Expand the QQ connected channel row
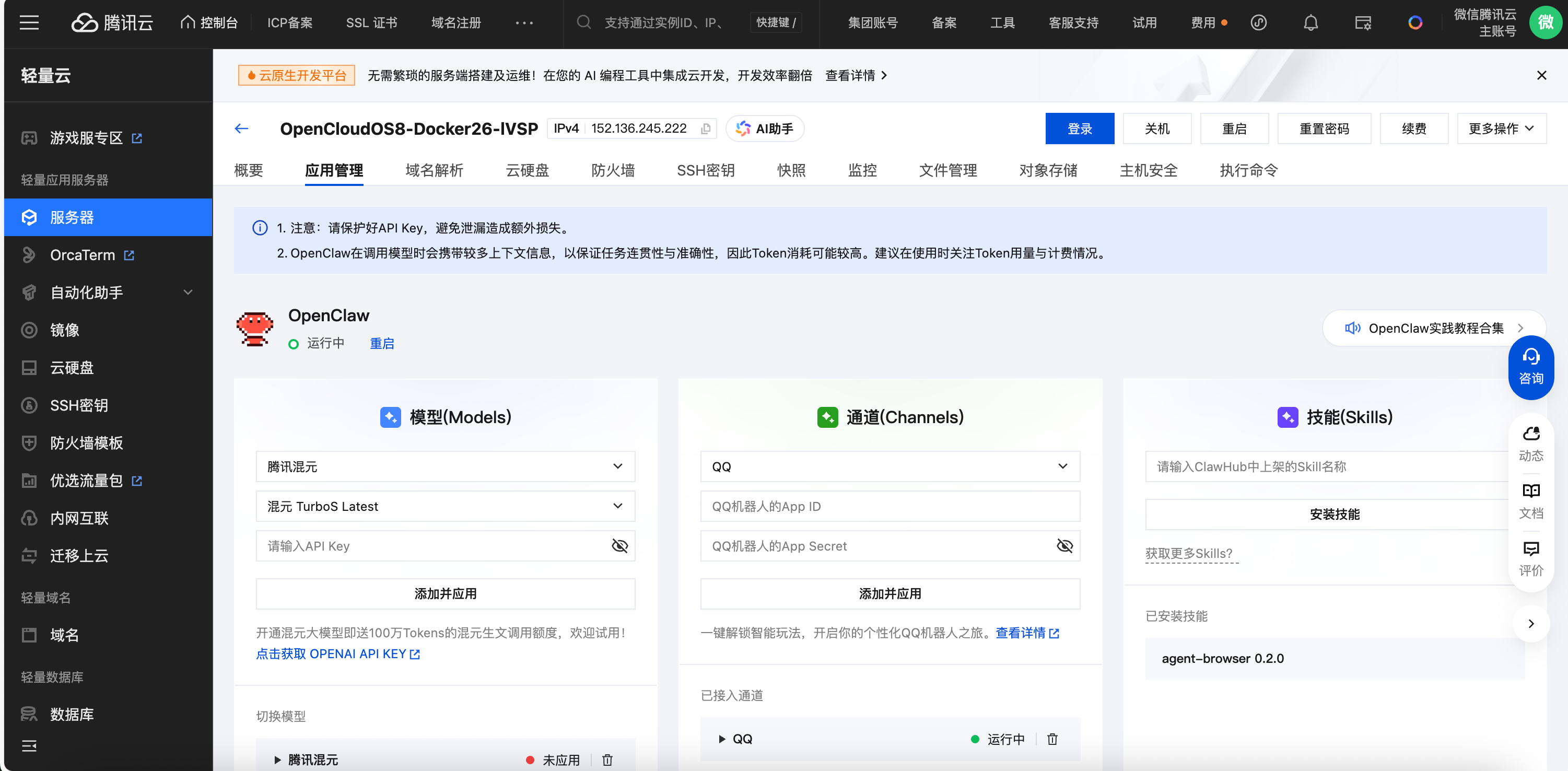This screenshot has width=1568, height=771. 722,739
